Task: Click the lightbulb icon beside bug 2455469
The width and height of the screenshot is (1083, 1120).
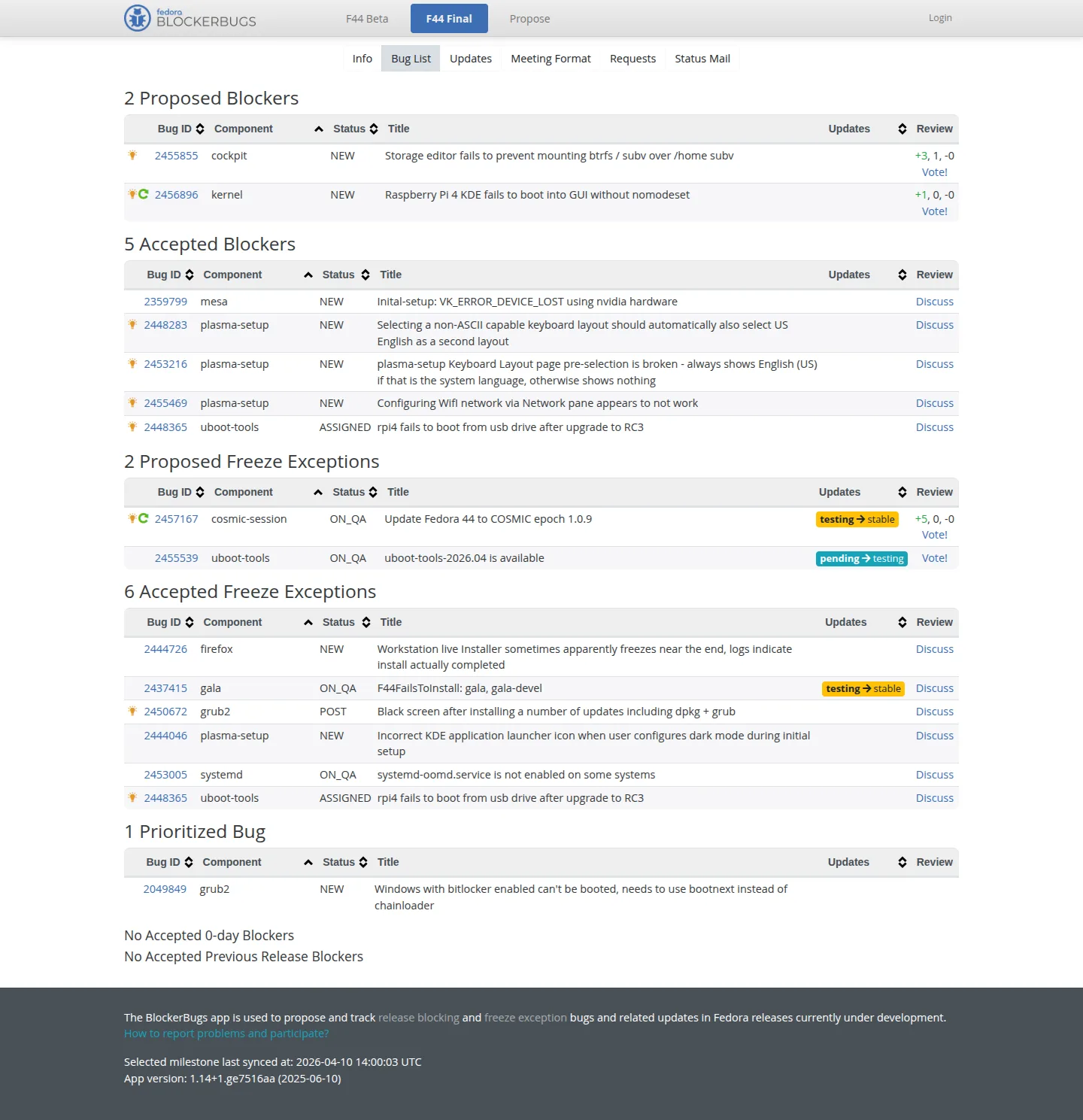Action: click(x=132, y=402)
